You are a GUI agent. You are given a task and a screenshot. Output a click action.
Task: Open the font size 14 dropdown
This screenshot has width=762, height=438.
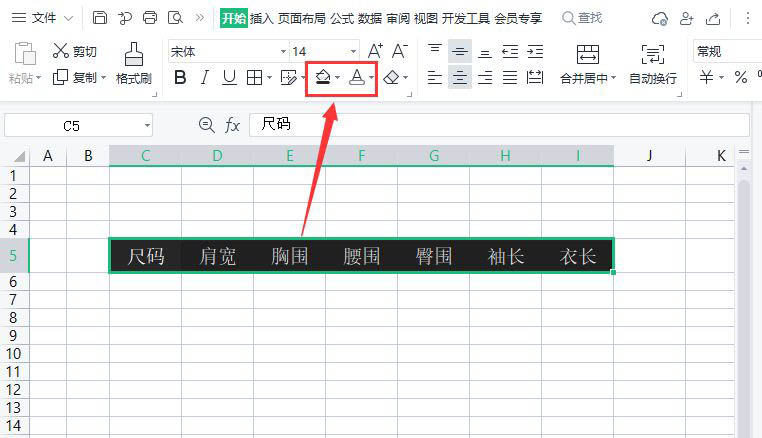[x=353, y=52]
